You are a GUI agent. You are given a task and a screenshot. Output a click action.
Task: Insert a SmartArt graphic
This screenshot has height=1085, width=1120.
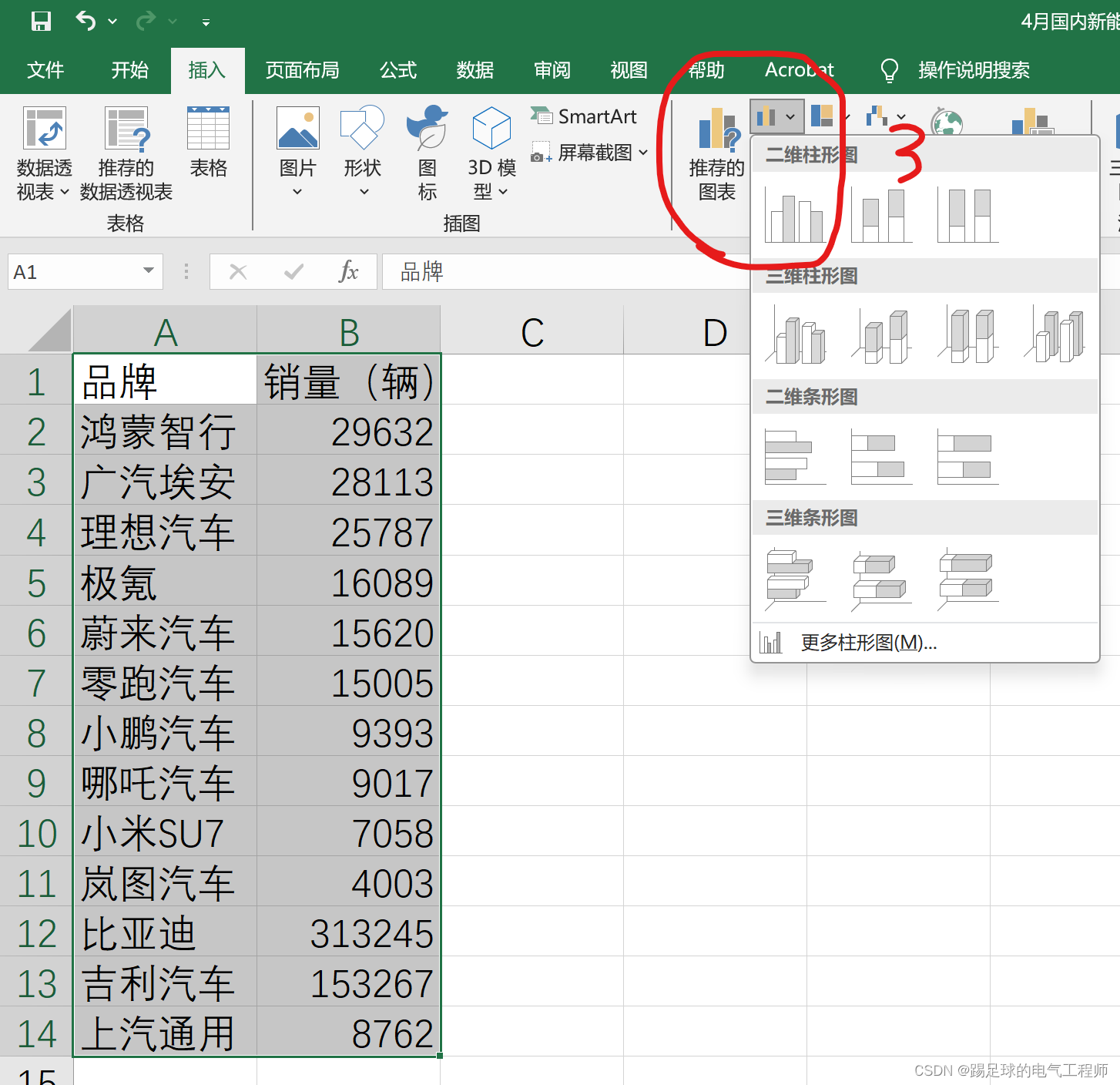click(584, 116)
